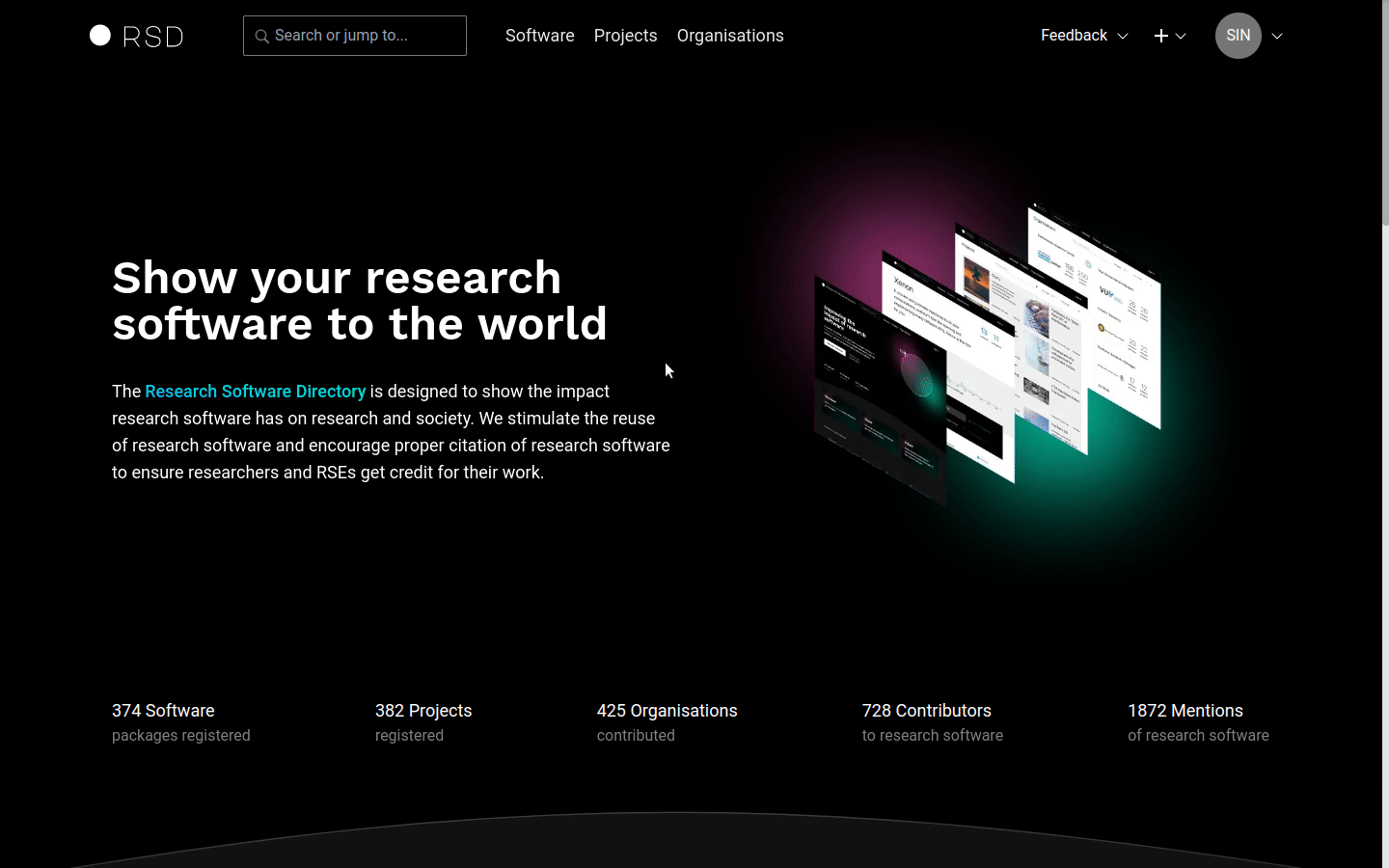This screenshot has width=1389, height=868.
Task: Select the 1872 Mentions statistic
Action: tap(1185, 711)
